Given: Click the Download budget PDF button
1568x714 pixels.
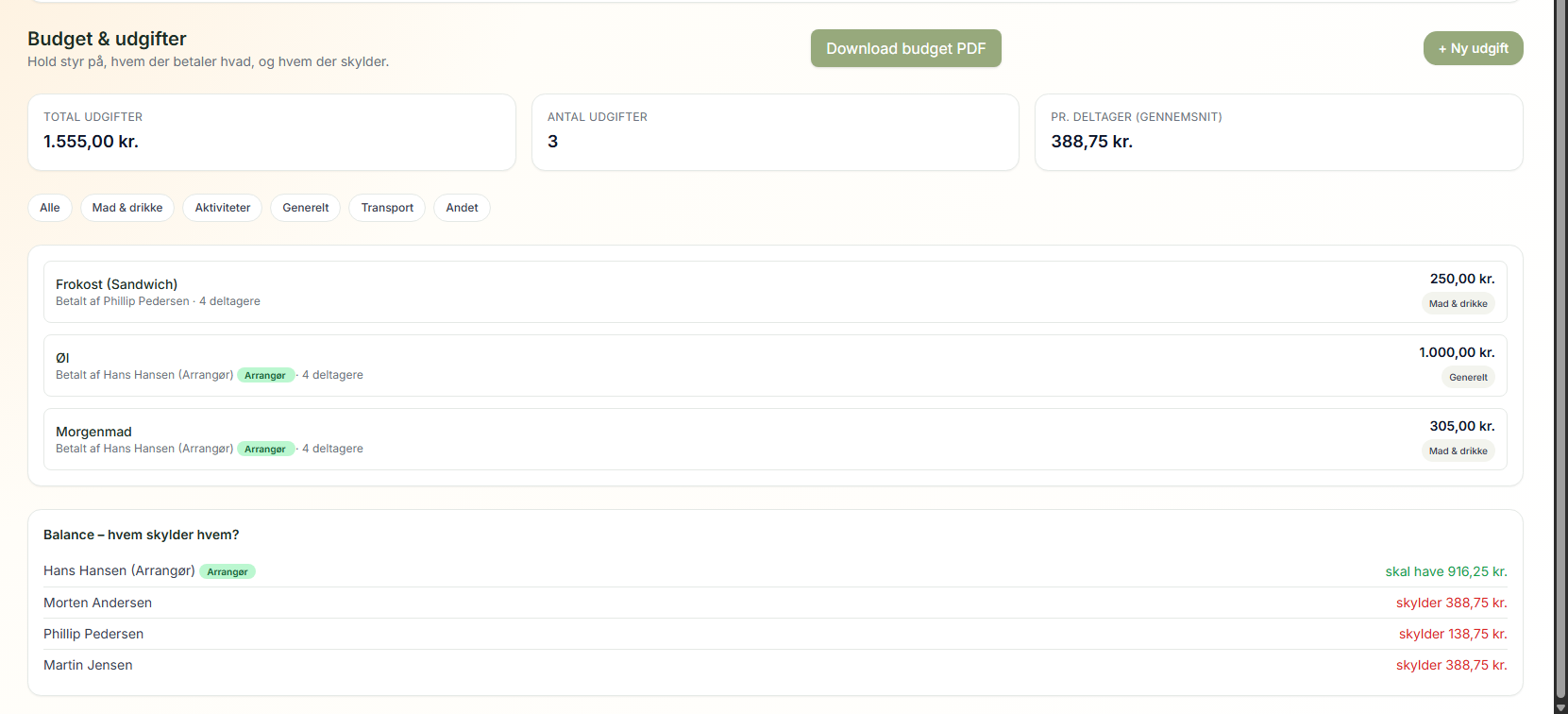Looking at the screenshot, I should (905, 48).
